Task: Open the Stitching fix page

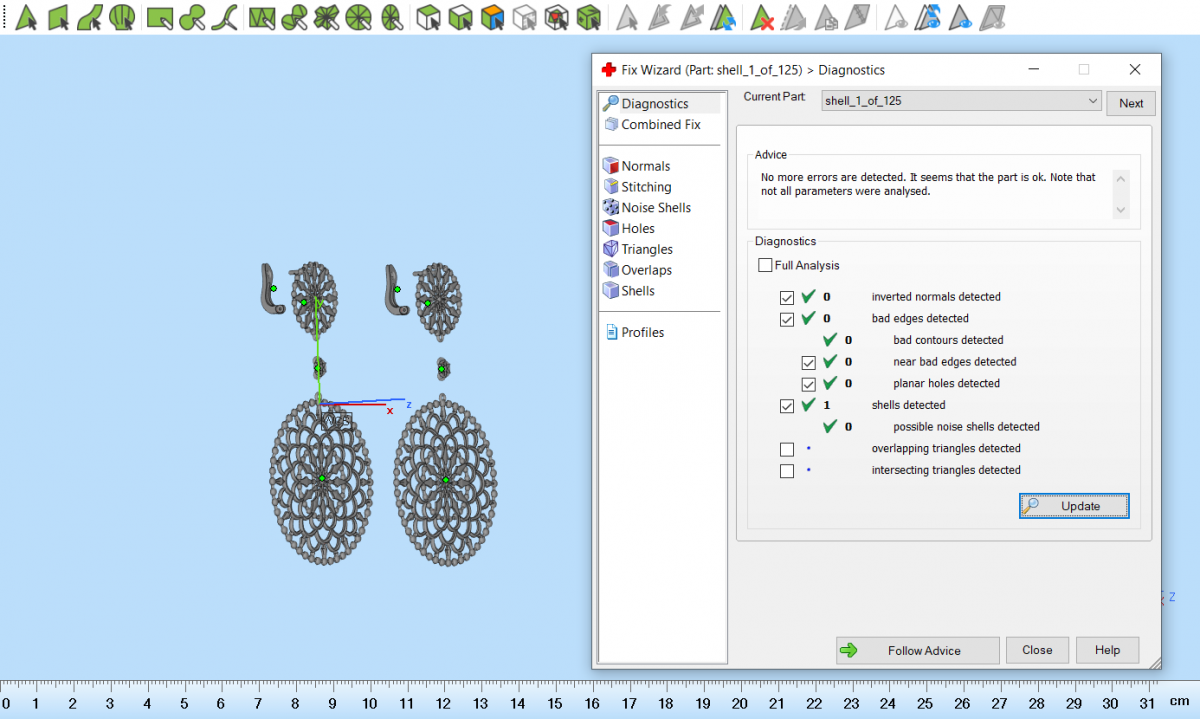Action: (646, 187)
